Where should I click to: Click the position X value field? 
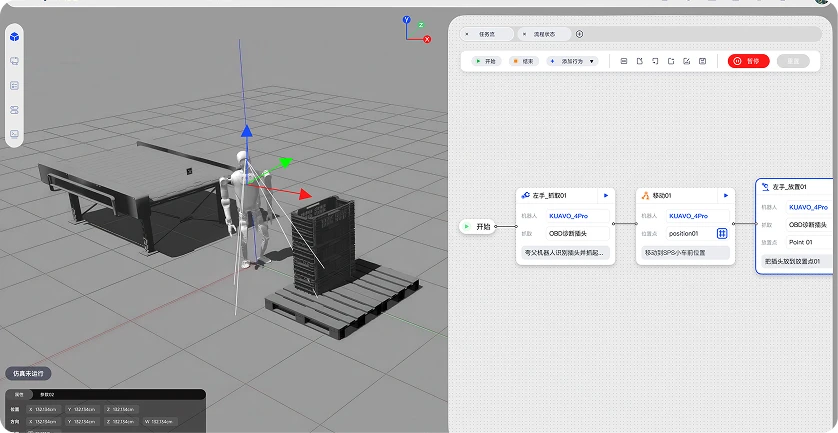[x=43, y=409]
